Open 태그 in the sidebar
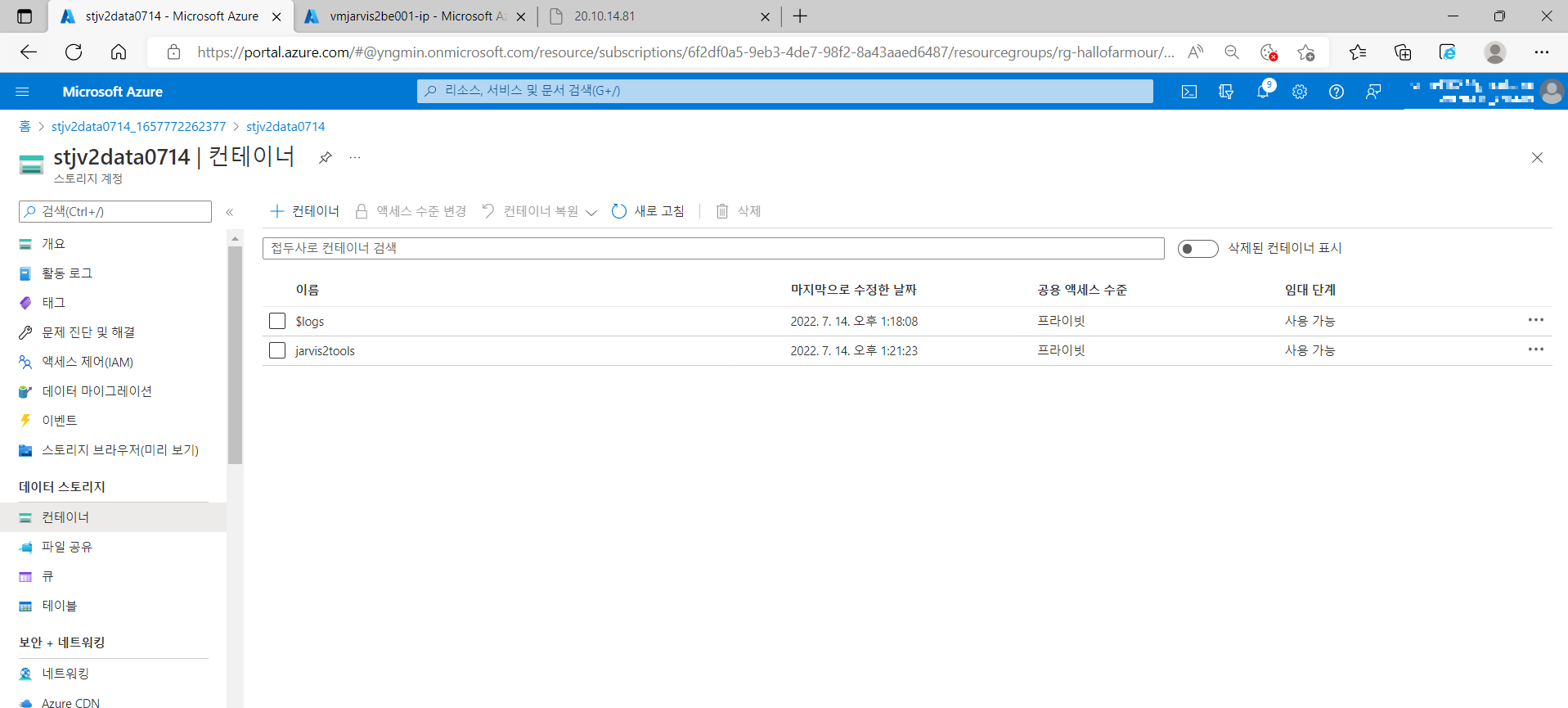 pyautogui.click(x=53, y=303)
